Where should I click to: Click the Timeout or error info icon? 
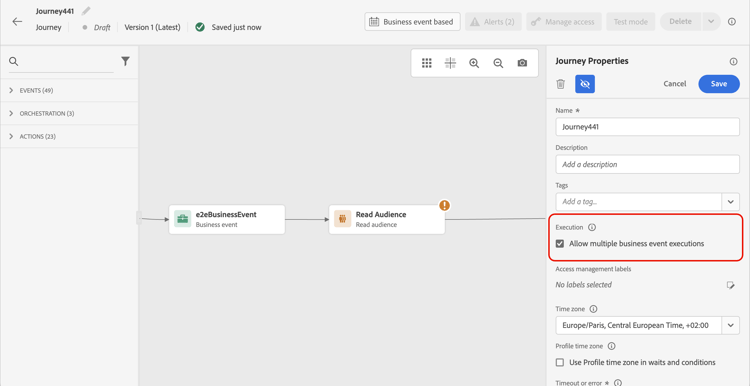[x=617, y=383]
